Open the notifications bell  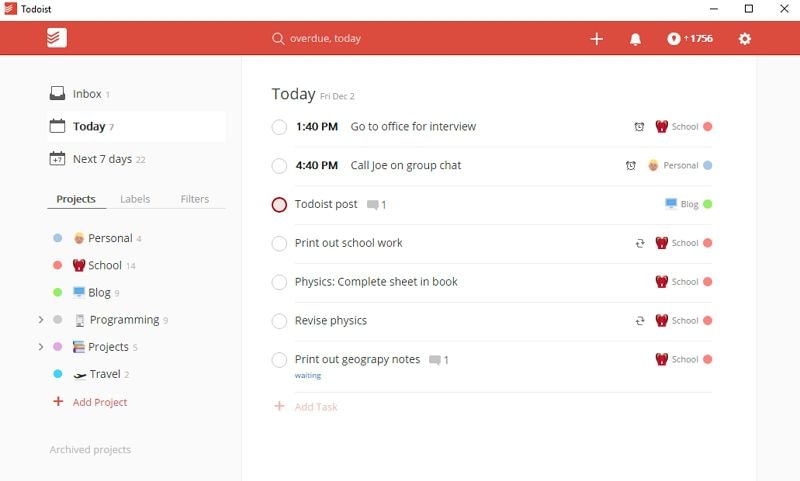tap(635, 39)
